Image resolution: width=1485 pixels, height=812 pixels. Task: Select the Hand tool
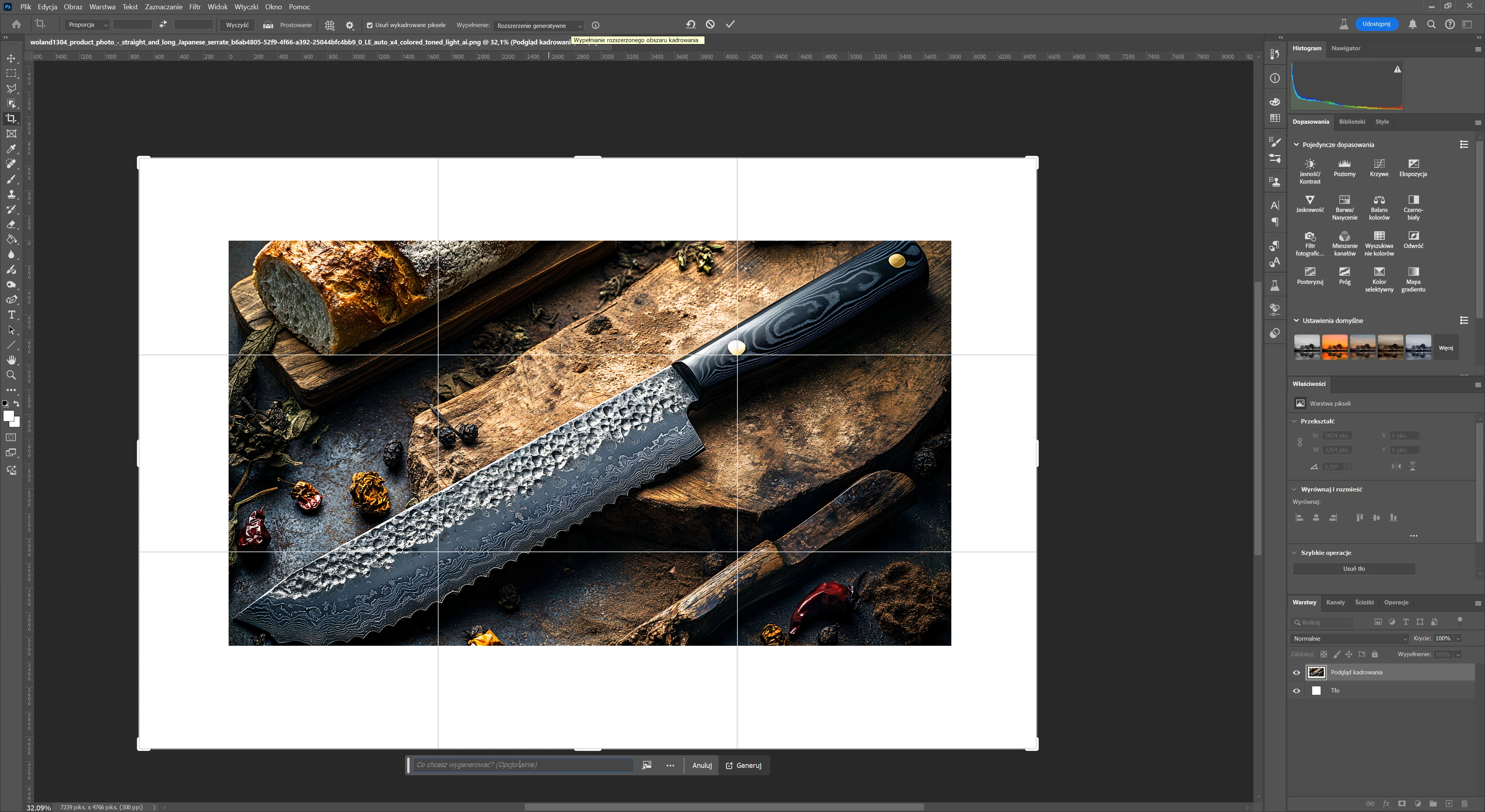(x=11, y=360)
